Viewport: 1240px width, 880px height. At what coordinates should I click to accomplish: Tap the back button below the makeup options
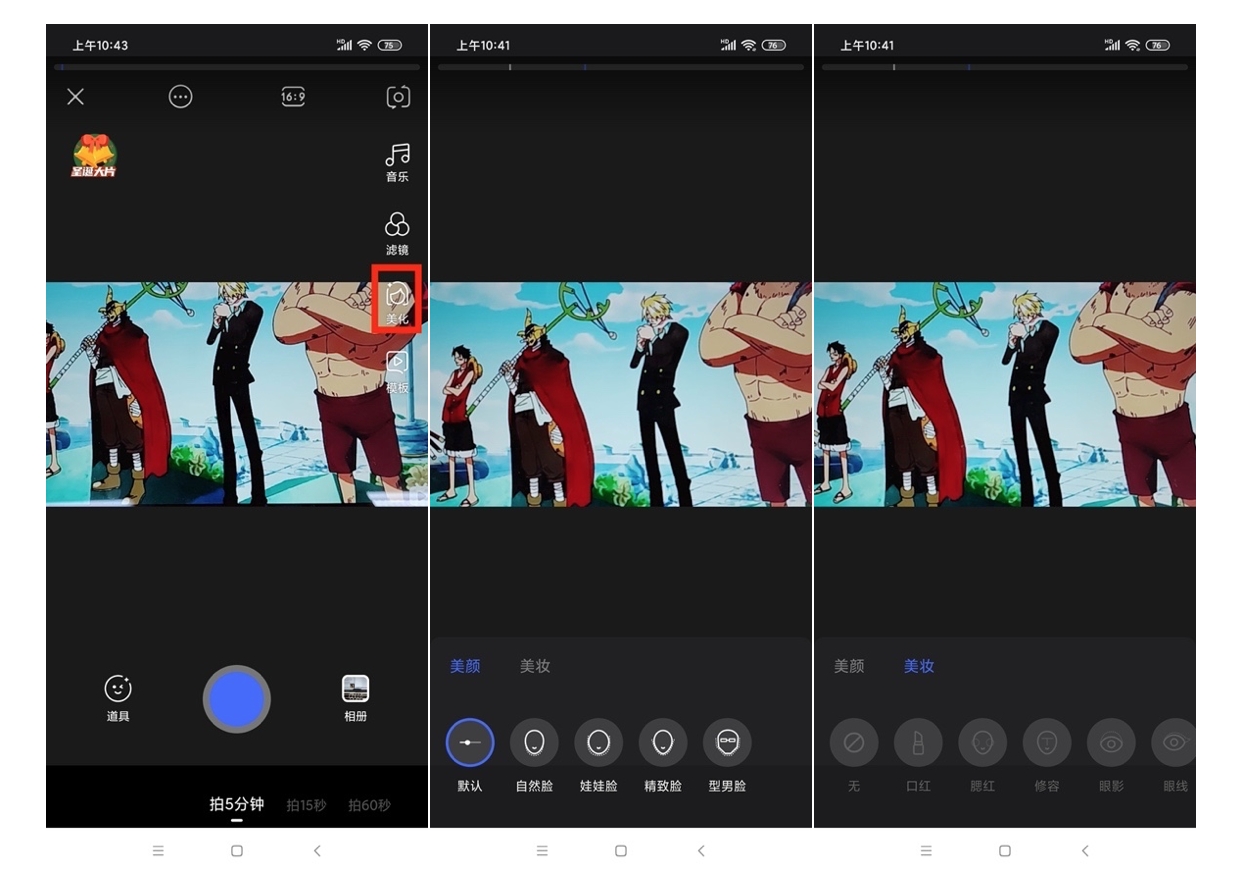coord(1085,851)
